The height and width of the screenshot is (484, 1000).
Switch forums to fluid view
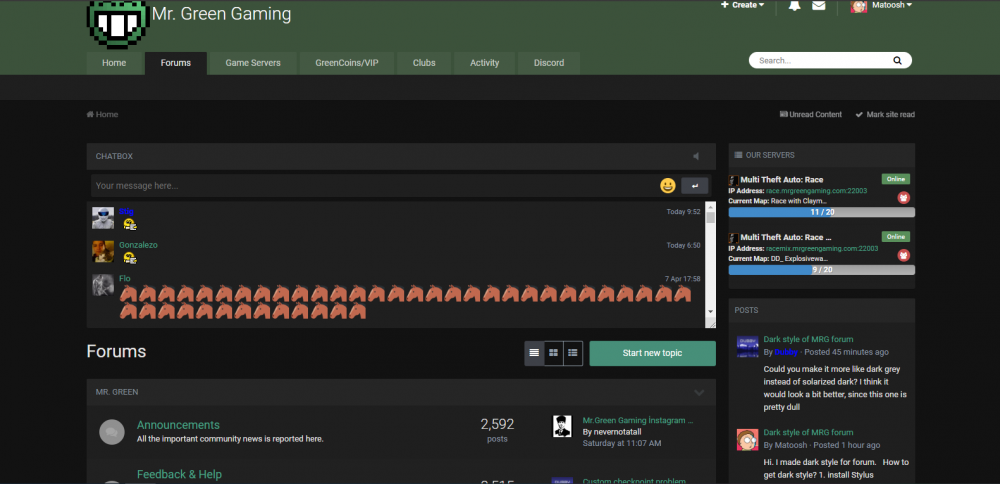point(573,353)
